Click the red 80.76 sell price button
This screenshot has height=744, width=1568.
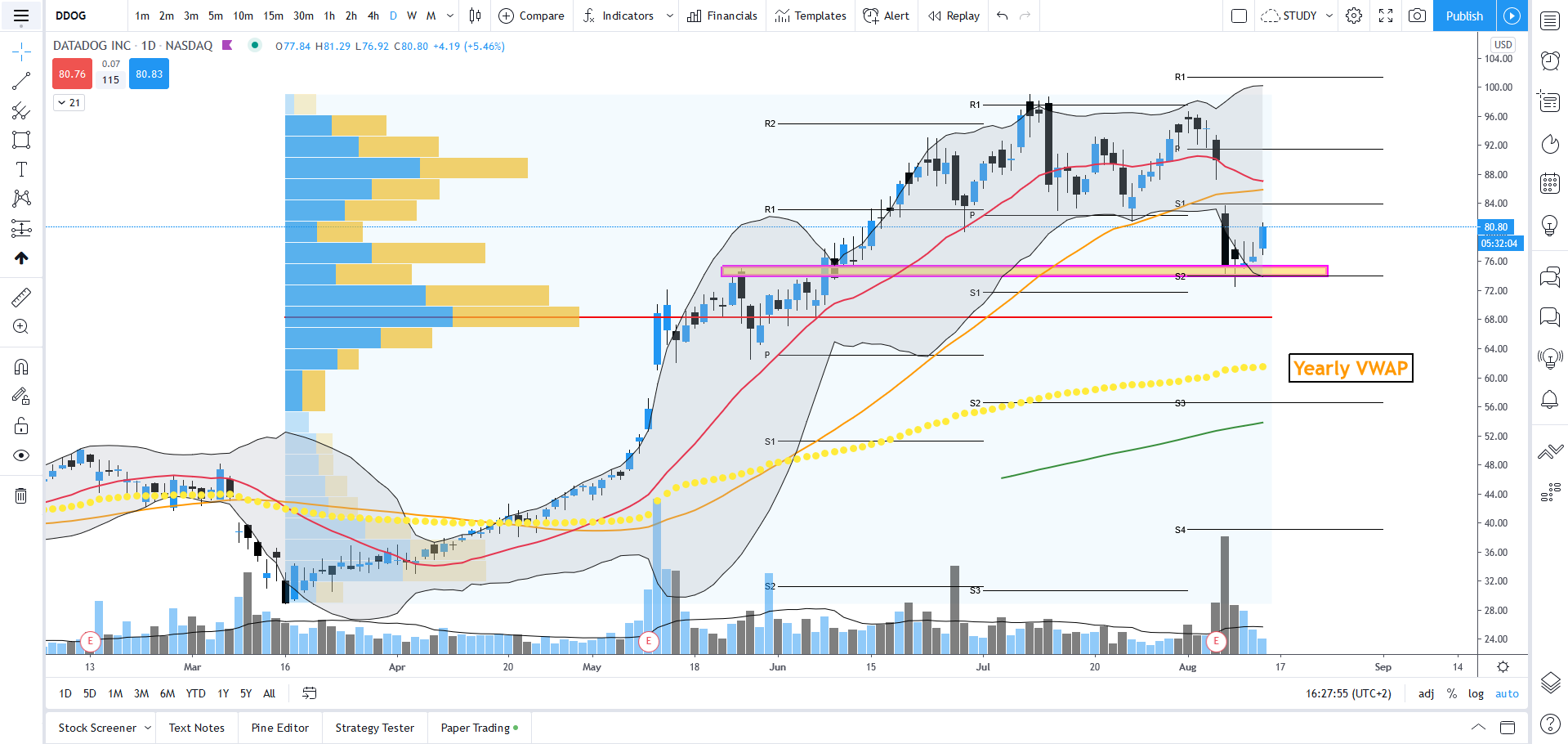coord(72,74)
